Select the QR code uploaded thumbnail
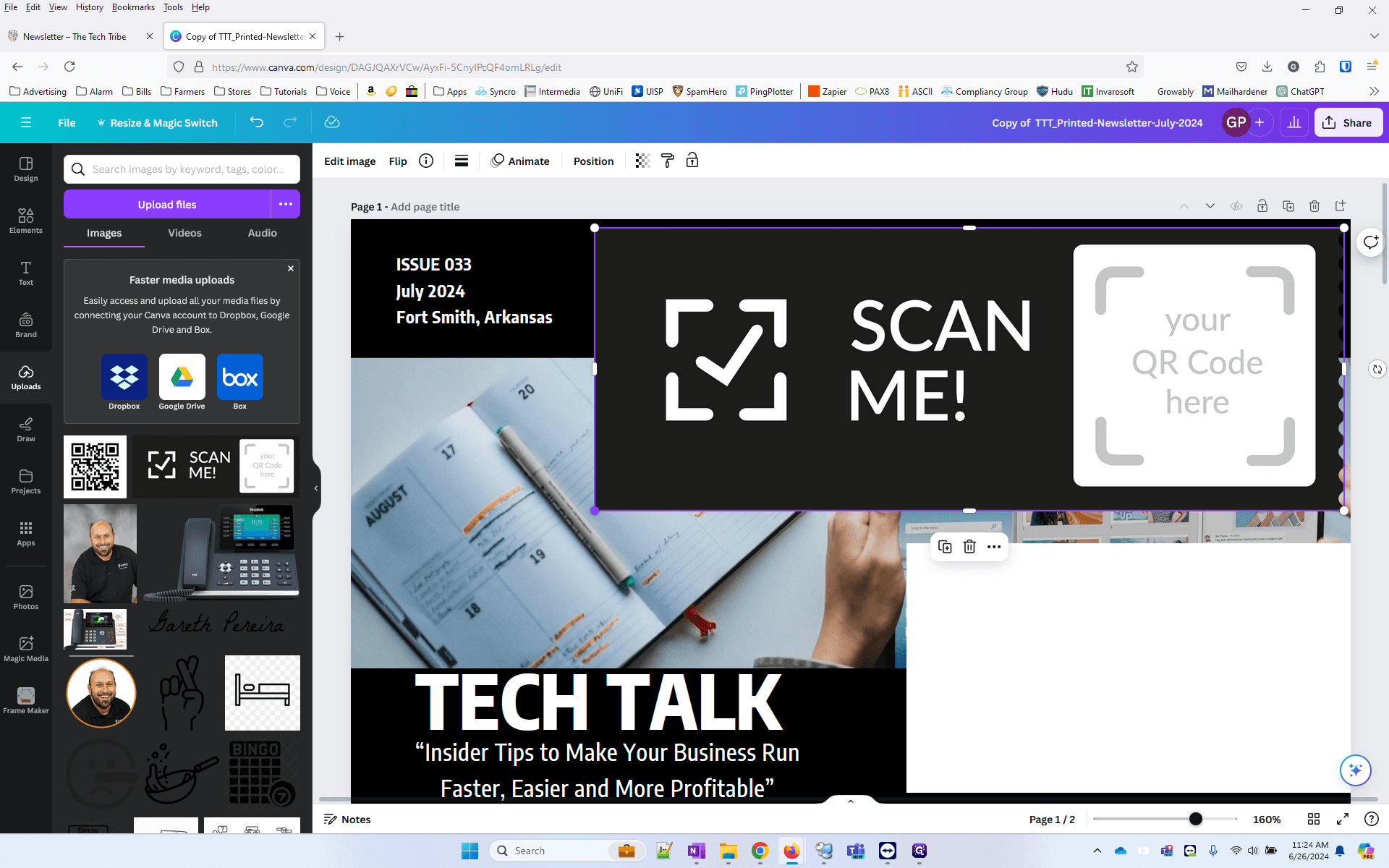The height and width of the screenshot is (868, 1389). click(x=95, y=467)
